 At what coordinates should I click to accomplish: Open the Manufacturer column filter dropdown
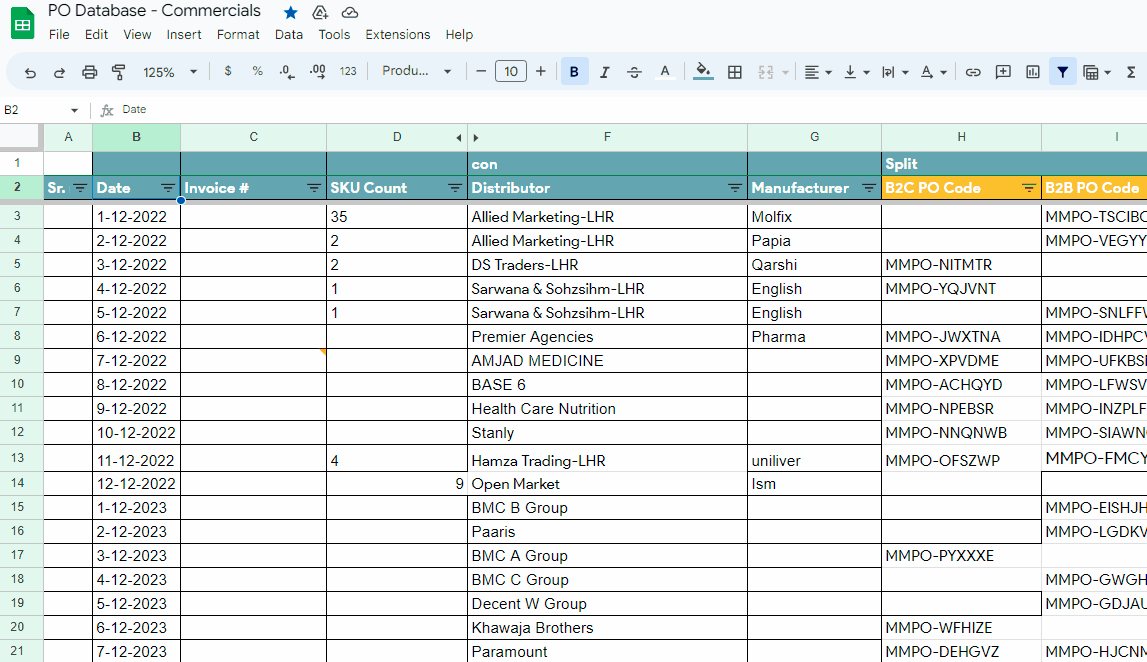pos(868,188)
